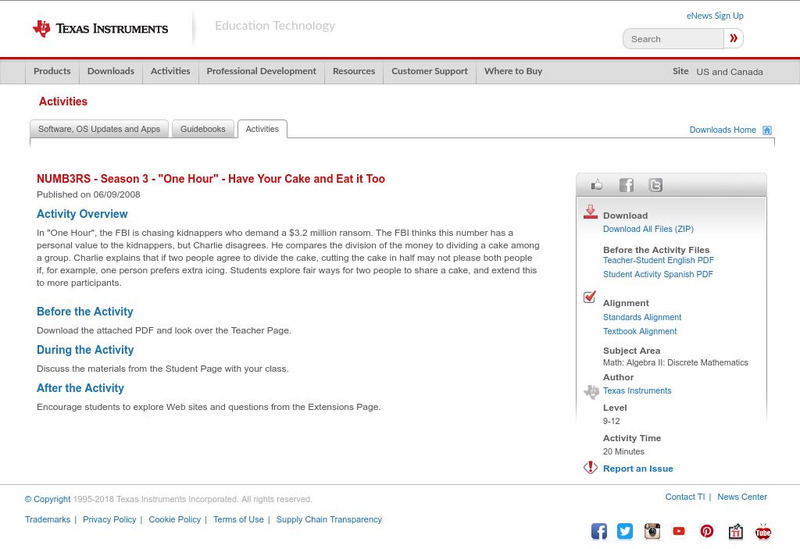
Task: Click the During the Activity heading
Action: point(85,350)
